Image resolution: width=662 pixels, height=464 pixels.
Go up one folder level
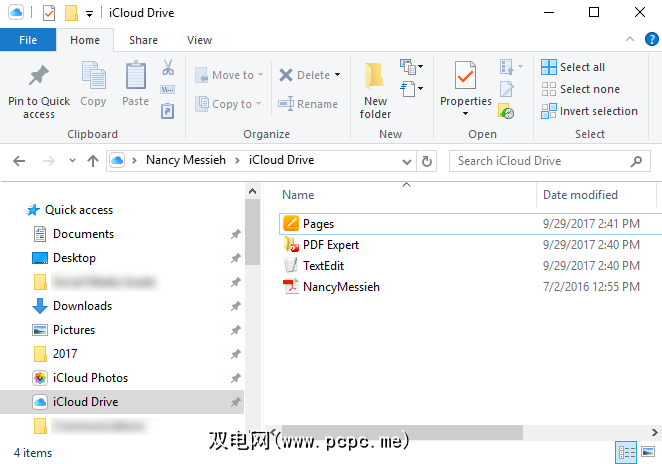click(x=93, y=161)
